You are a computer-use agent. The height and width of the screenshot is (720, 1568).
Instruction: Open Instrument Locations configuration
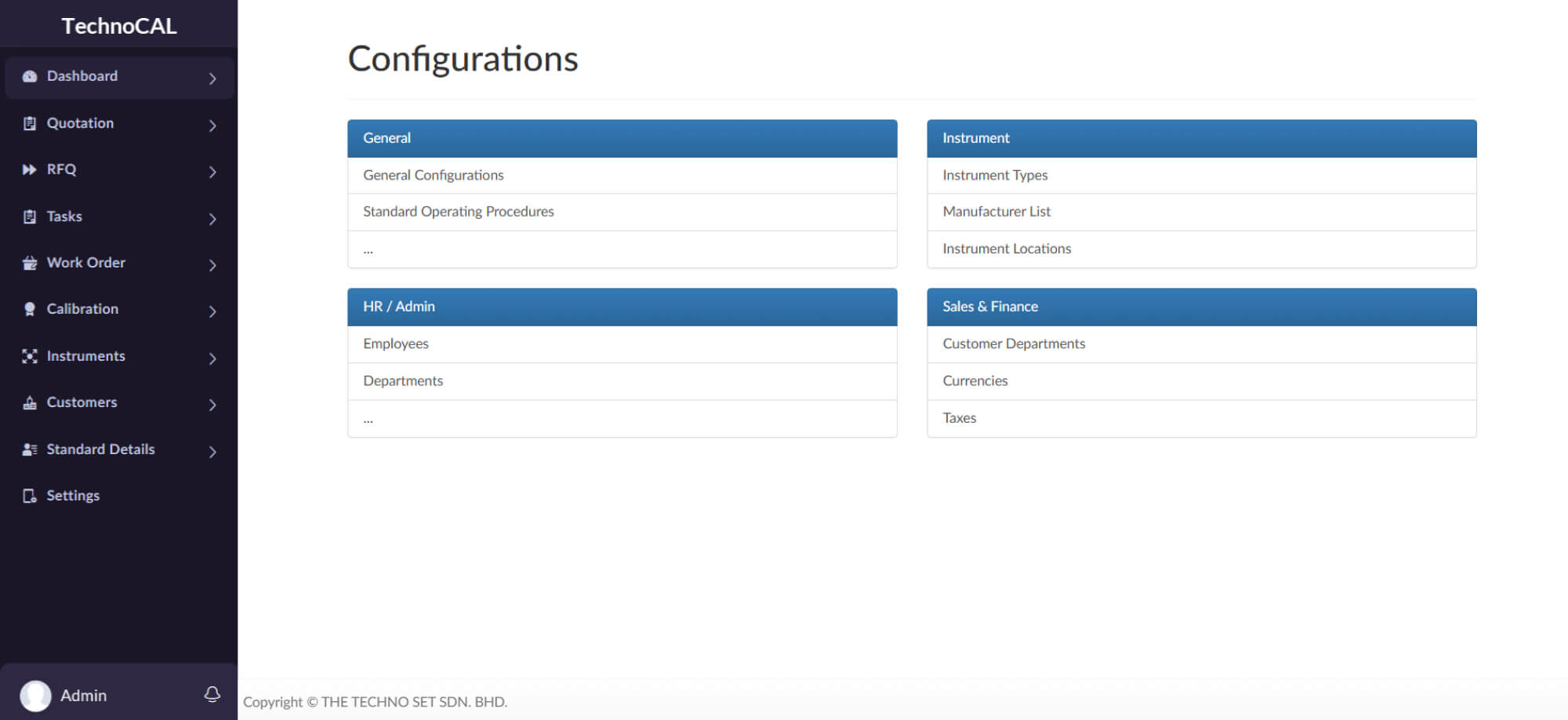pos(1007,249)
